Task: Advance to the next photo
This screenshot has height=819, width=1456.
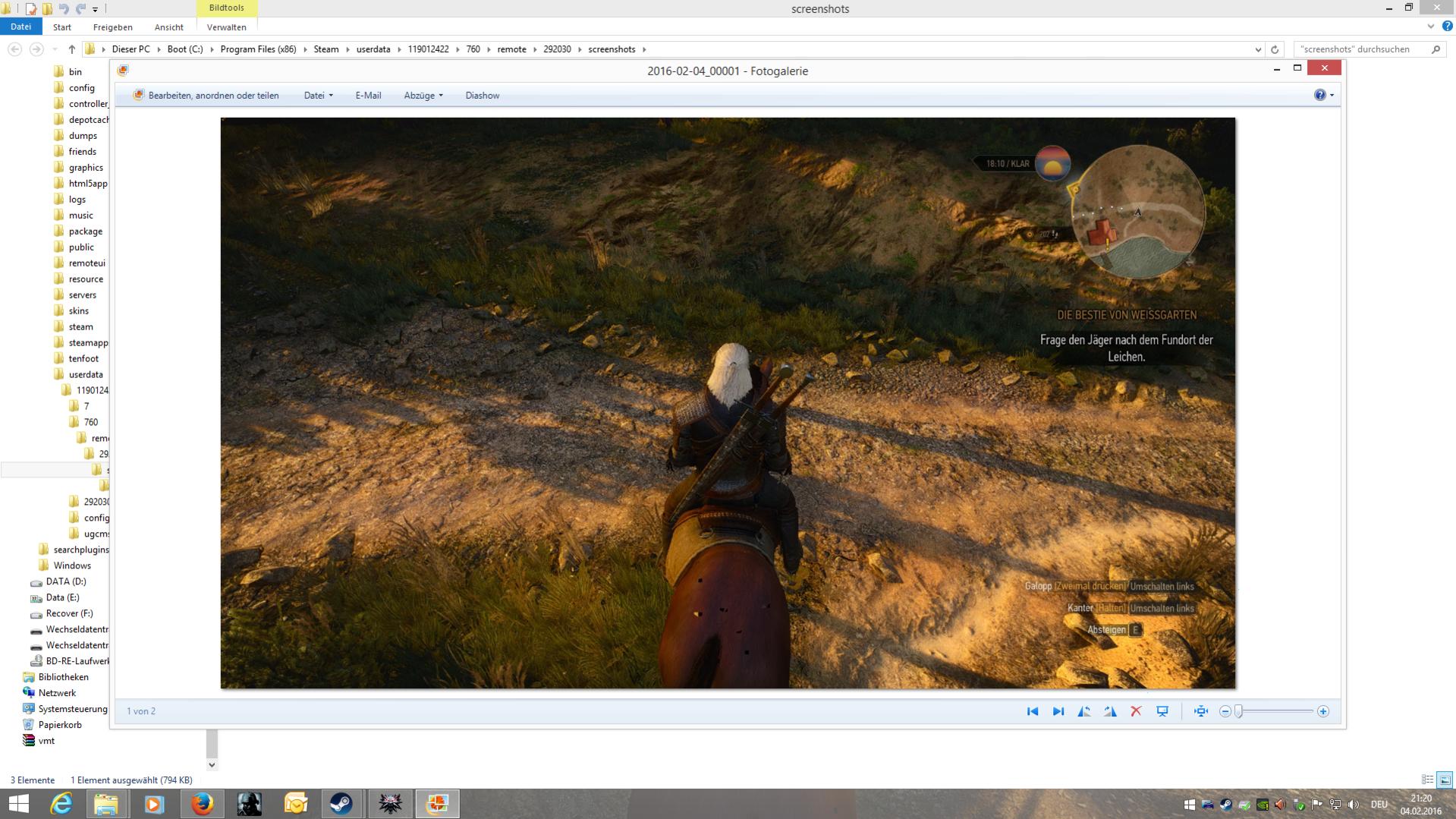Action: tap(1058, 711)
